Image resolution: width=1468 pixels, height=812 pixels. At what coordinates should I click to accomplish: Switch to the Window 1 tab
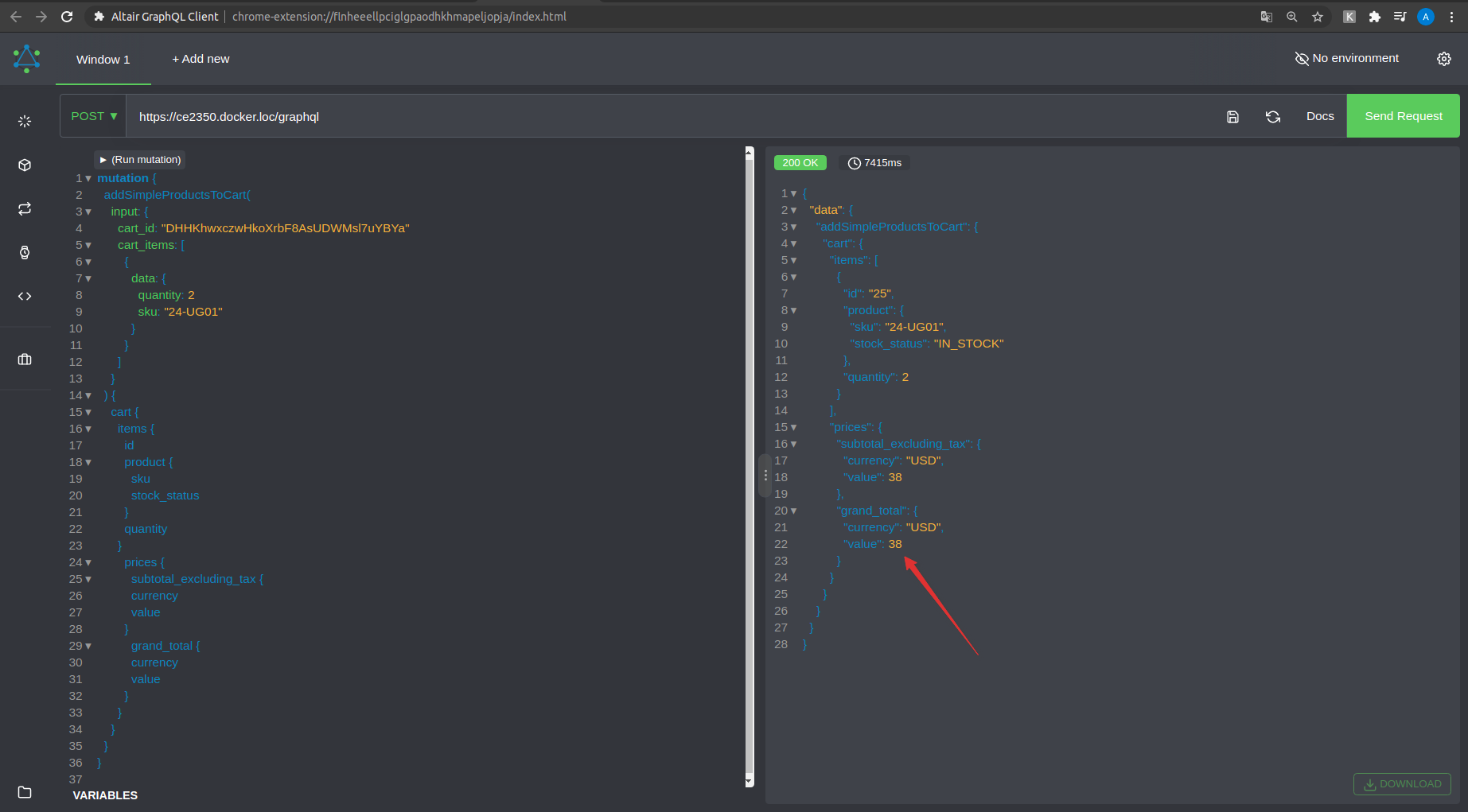[103, 60]
